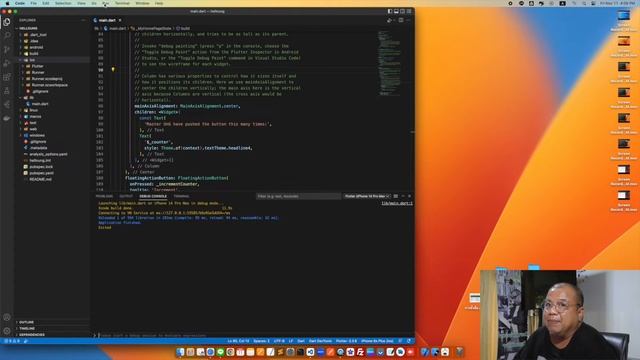Image resolution: width=640 pixels, height=360 pixels.
Task: Open the FileZilla icon in the Dock
Action: tap(360, 352)
